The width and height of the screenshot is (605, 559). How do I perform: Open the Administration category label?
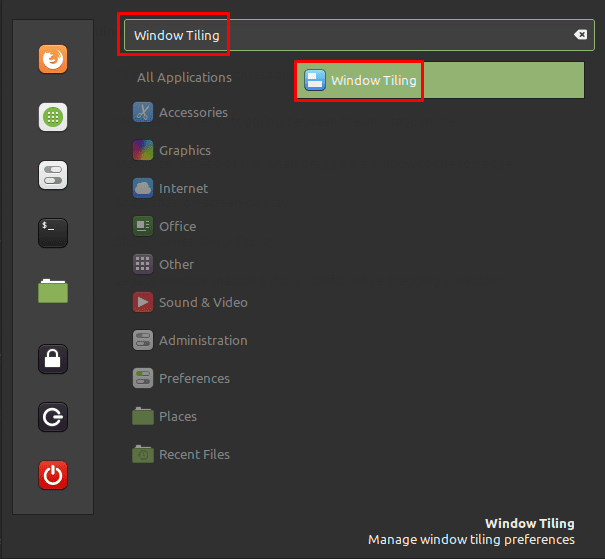coord(203,341)
